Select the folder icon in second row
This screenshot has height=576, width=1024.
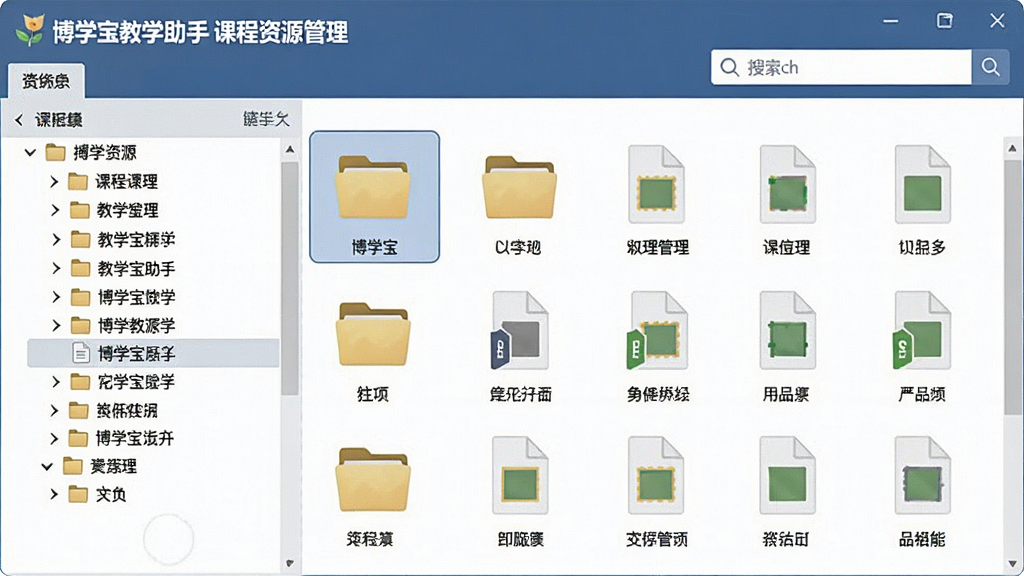point(374,334)
